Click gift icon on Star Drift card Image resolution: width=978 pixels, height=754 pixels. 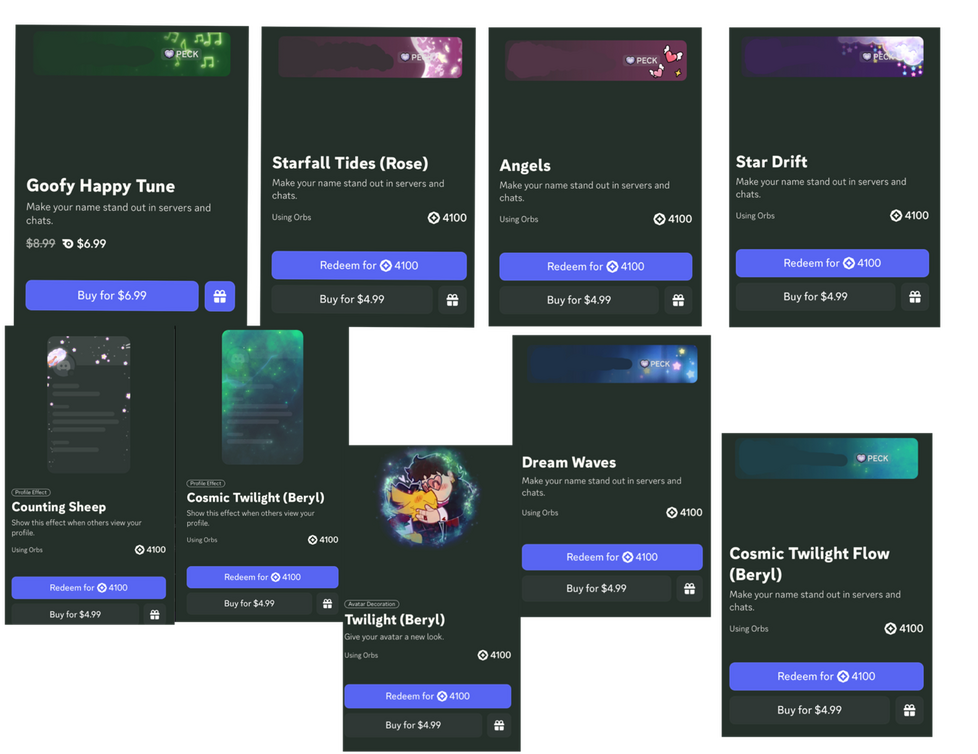click(914, 297)
